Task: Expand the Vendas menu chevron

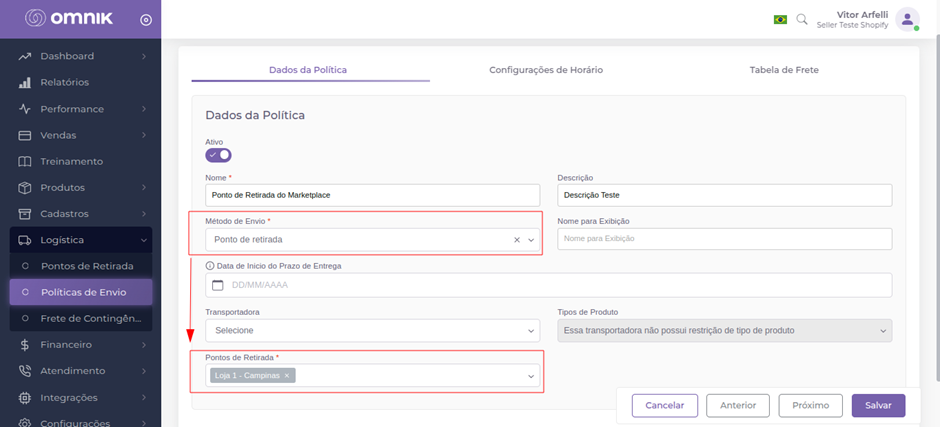Action: pyautogui.click(x=144, y=136)
